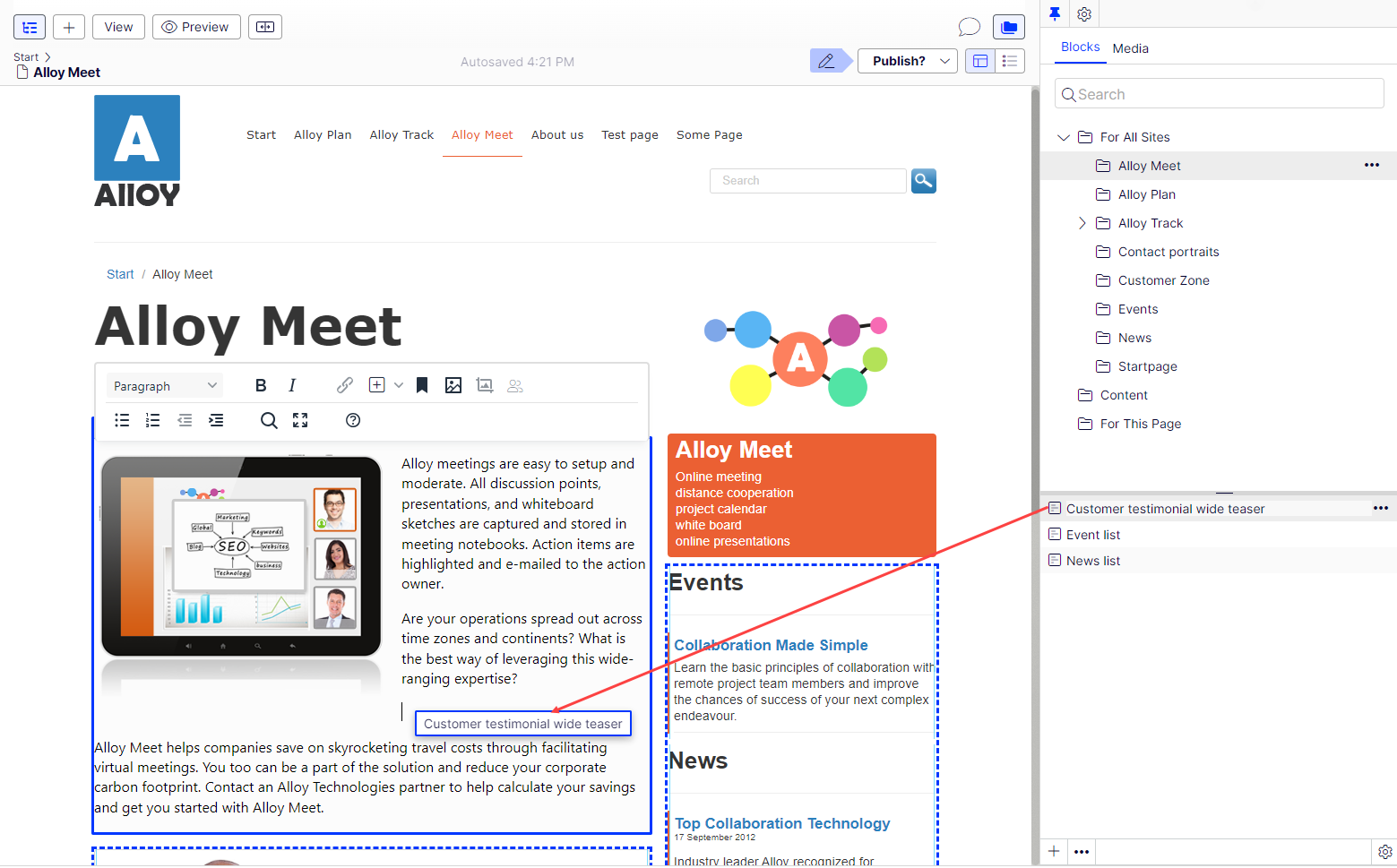Open the Paragraph style dropdown
Image resolution: width=1397 pixels, height=868 pixels.
click(x=164, y=384)
